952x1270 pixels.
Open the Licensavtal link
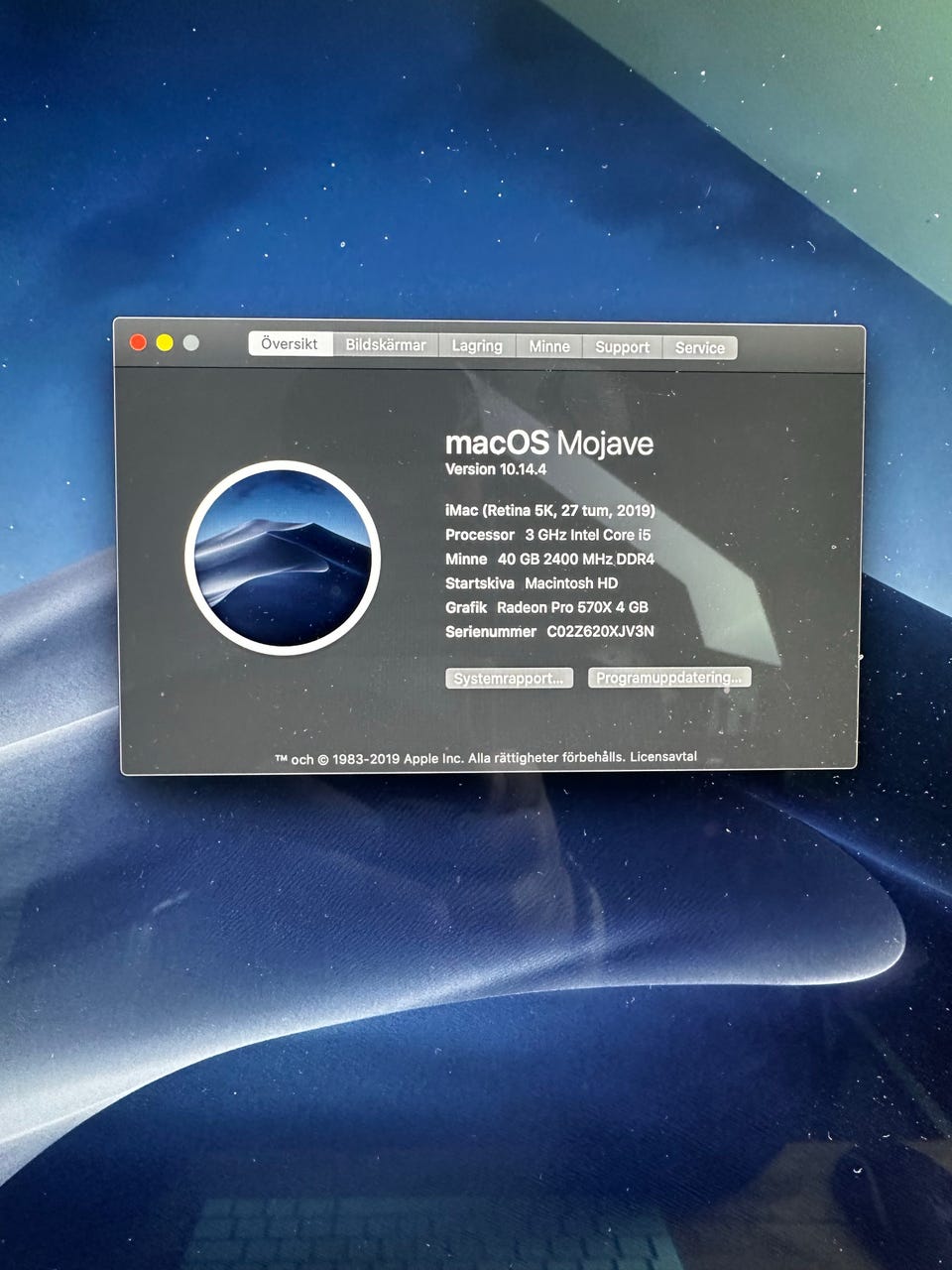pyautogui.click(x=663, y=757)
